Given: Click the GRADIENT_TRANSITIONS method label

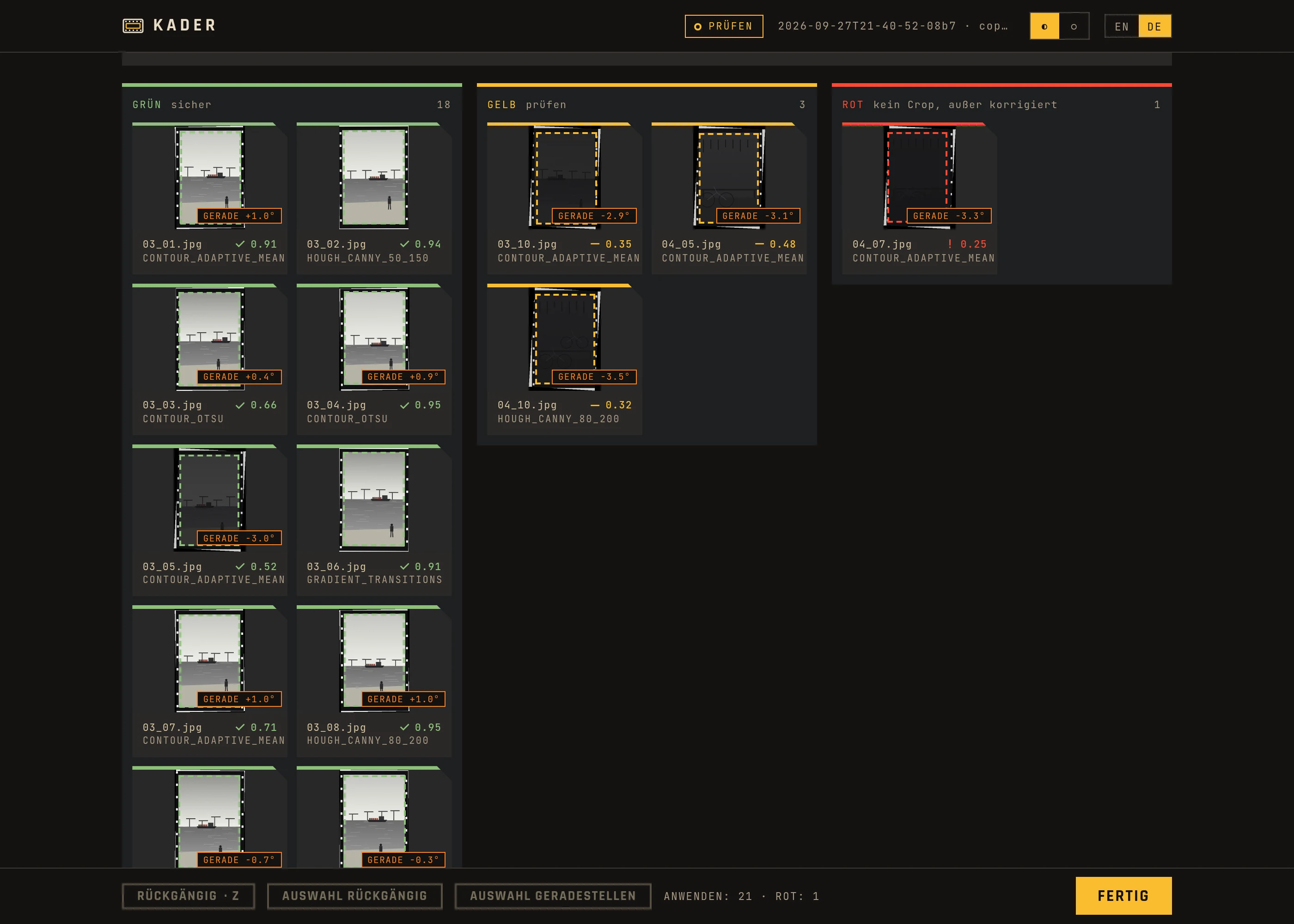Looking at the screenshot, I should [x=374, y=580].
